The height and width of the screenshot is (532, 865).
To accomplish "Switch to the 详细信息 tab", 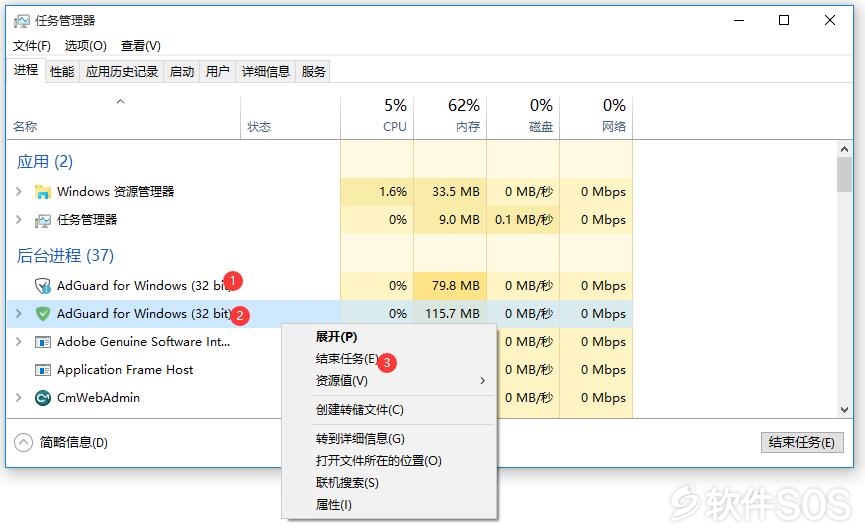I will click(x=266, y=72).
